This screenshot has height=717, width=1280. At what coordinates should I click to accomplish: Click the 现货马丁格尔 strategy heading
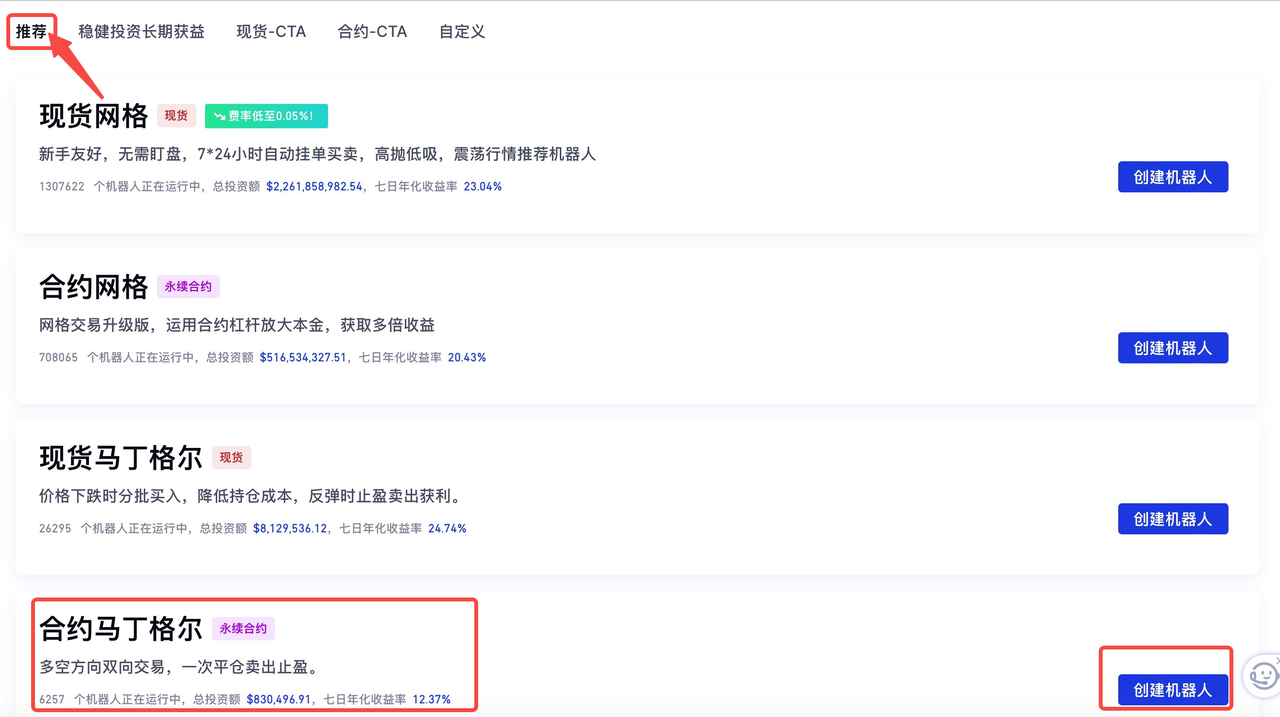click(x=121, y=458)
